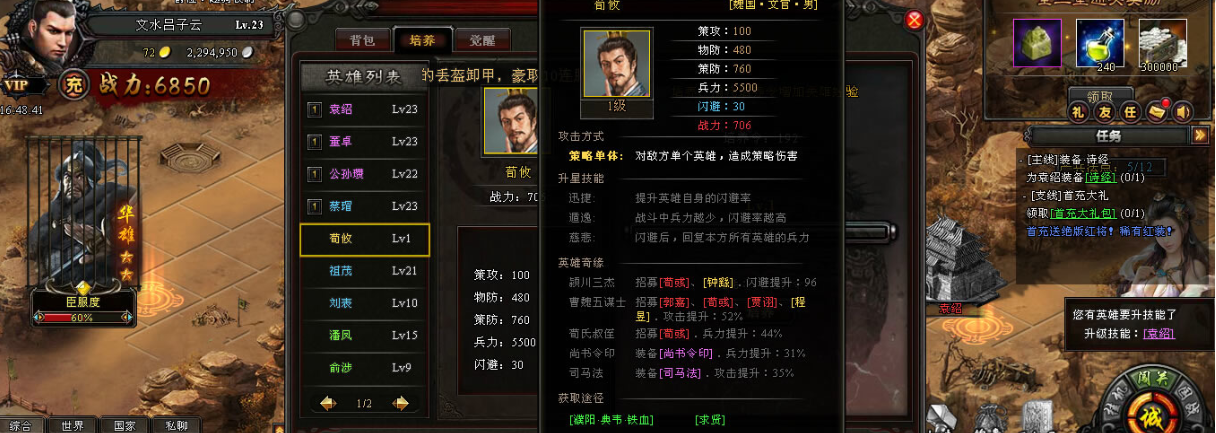Select the green potion reward item
Viewport: 1216px width, 433px height.
click(1100, 43)
